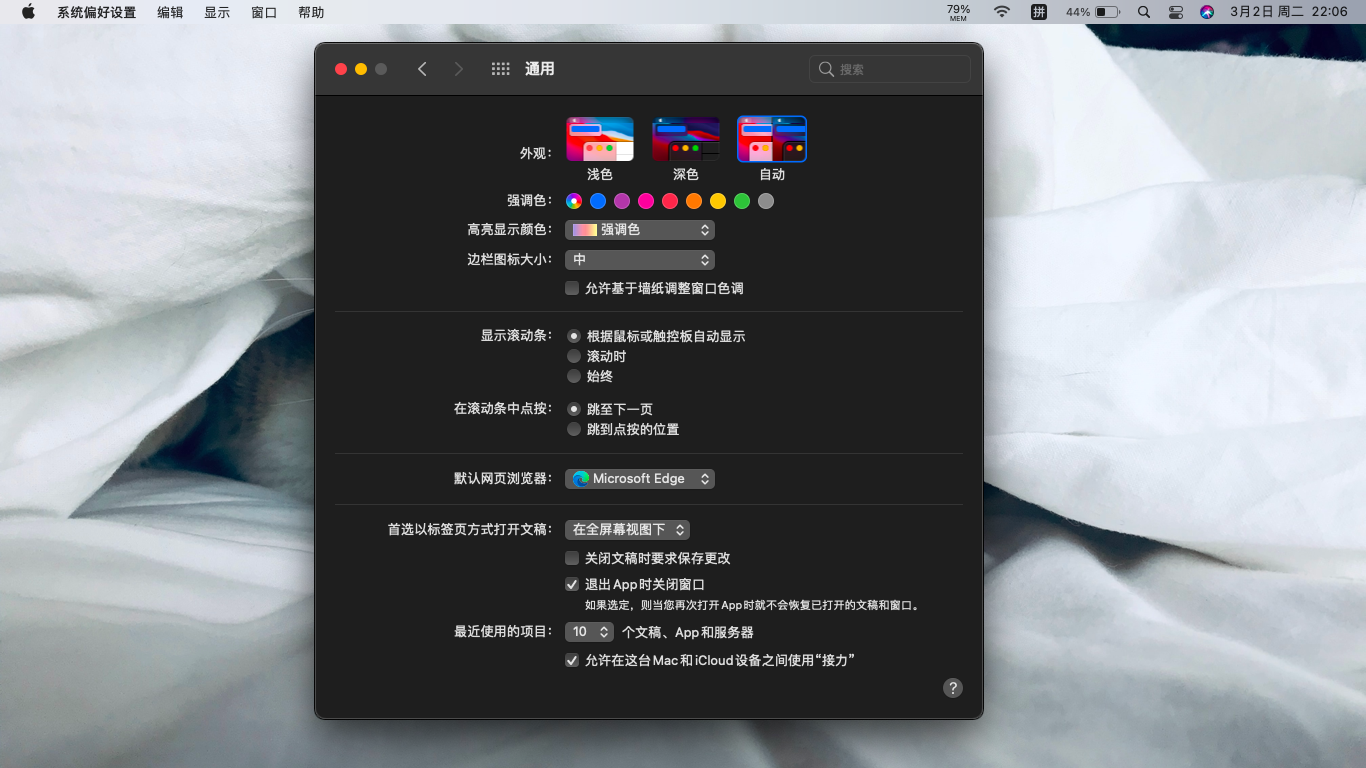
Task: Choose the red accent color
Action: pyautogui.click(x=670, y=201)
